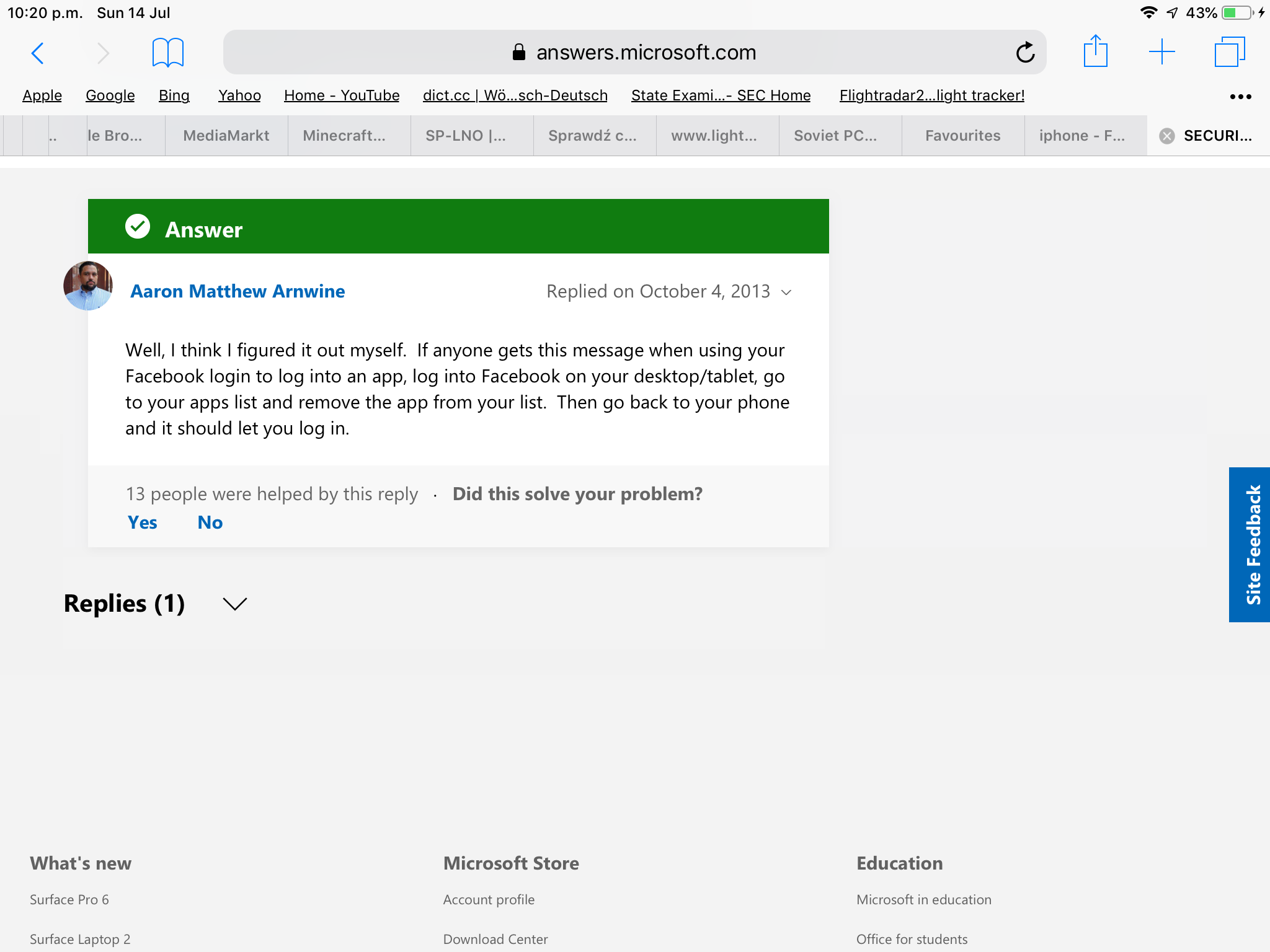
Task: Open favourites bar overflow three dots
Action: point(1240,97)
